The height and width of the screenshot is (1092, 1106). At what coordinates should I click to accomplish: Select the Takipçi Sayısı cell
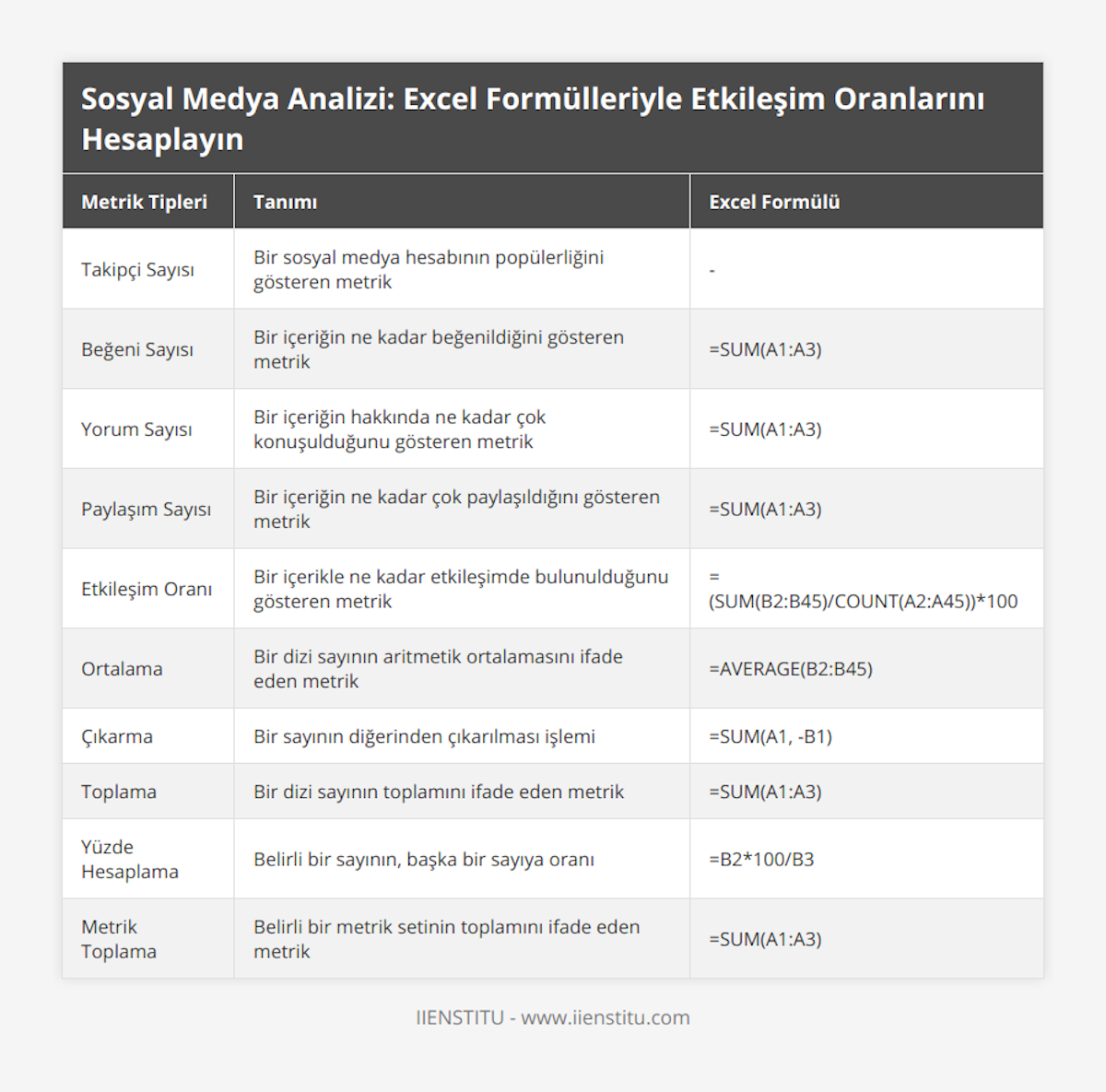137,270
